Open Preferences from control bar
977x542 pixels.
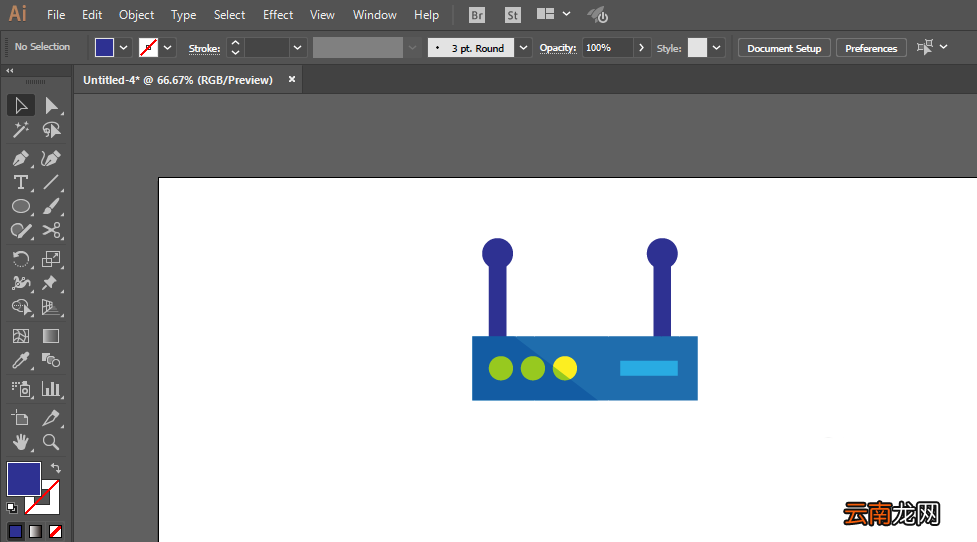pos(870,48)
